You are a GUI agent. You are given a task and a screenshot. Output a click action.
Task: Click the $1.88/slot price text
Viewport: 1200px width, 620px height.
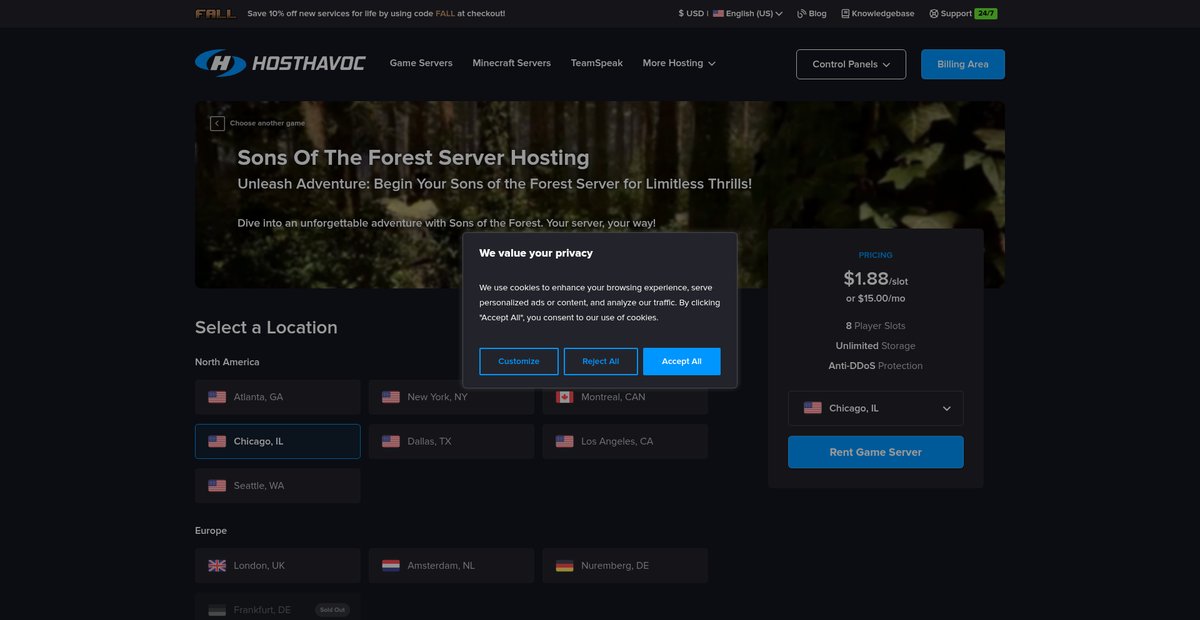(x=876, y=279)
